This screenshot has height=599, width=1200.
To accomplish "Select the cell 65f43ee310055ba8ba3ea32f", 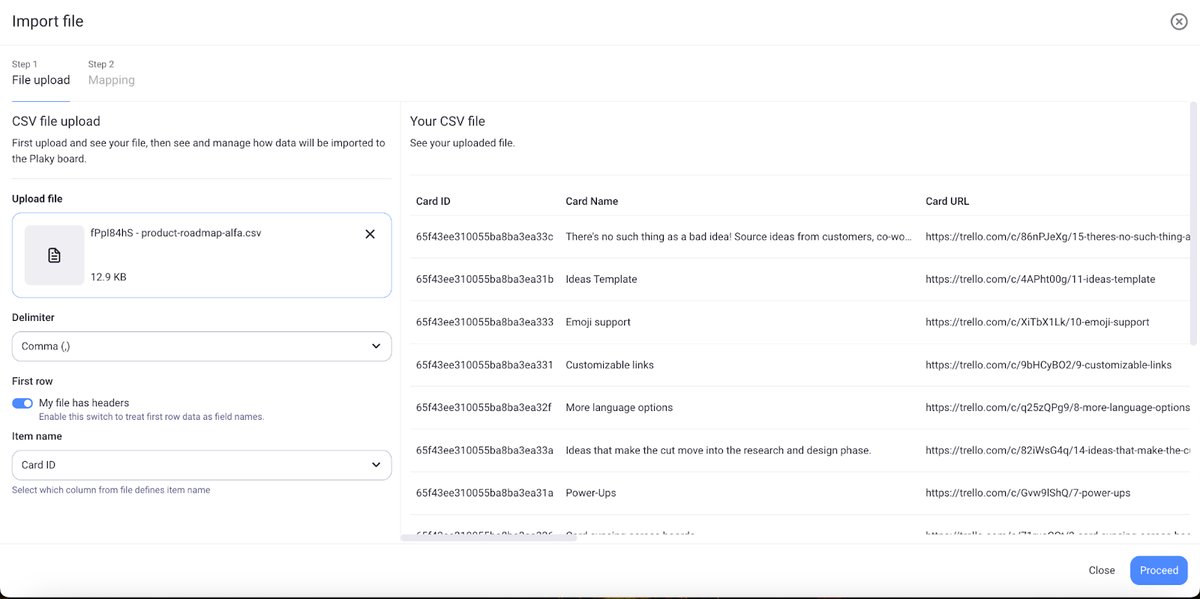I will [x=485, y=407].
